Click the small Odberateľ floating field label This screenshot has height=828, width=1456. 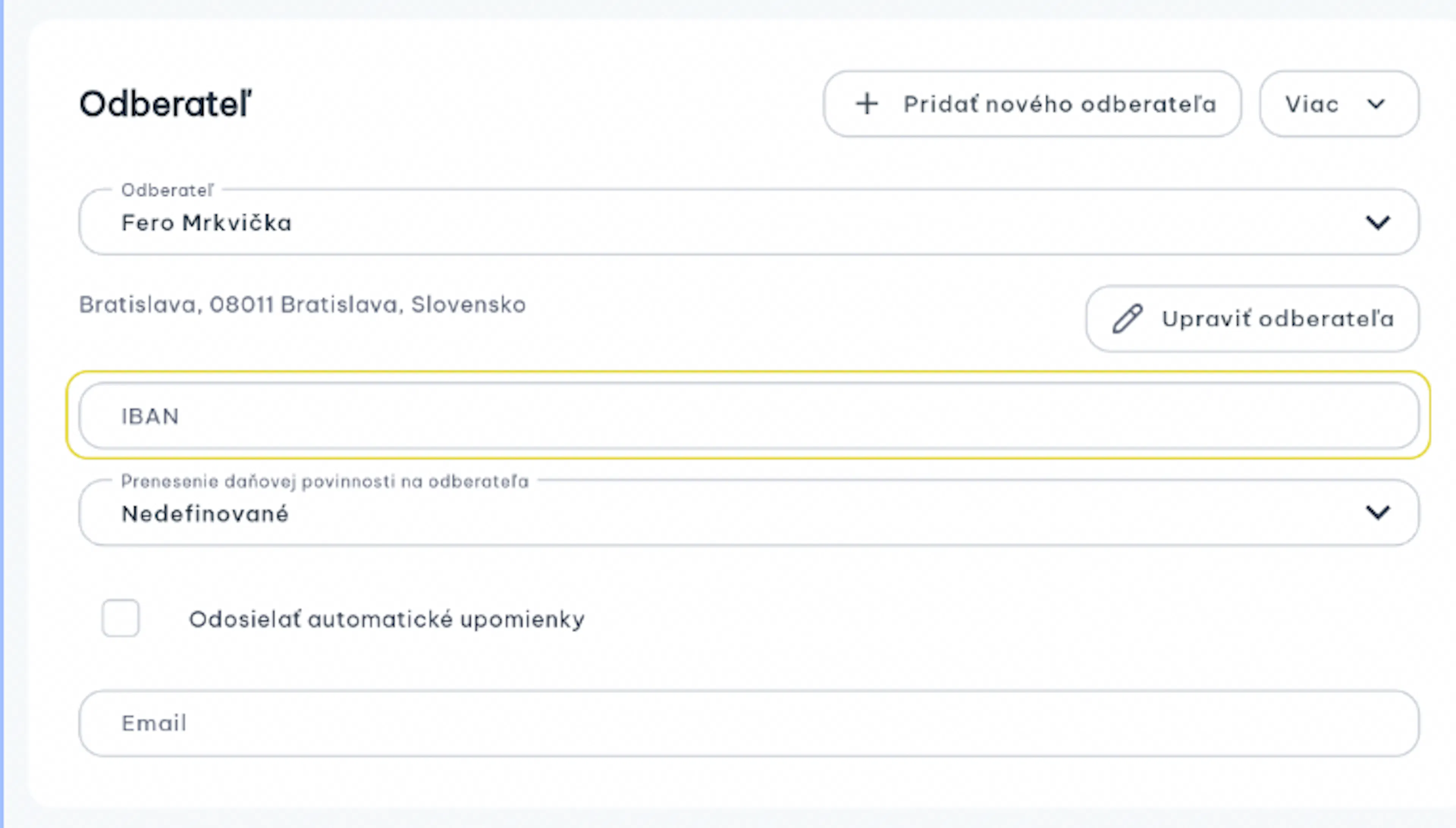coord(167,190)
